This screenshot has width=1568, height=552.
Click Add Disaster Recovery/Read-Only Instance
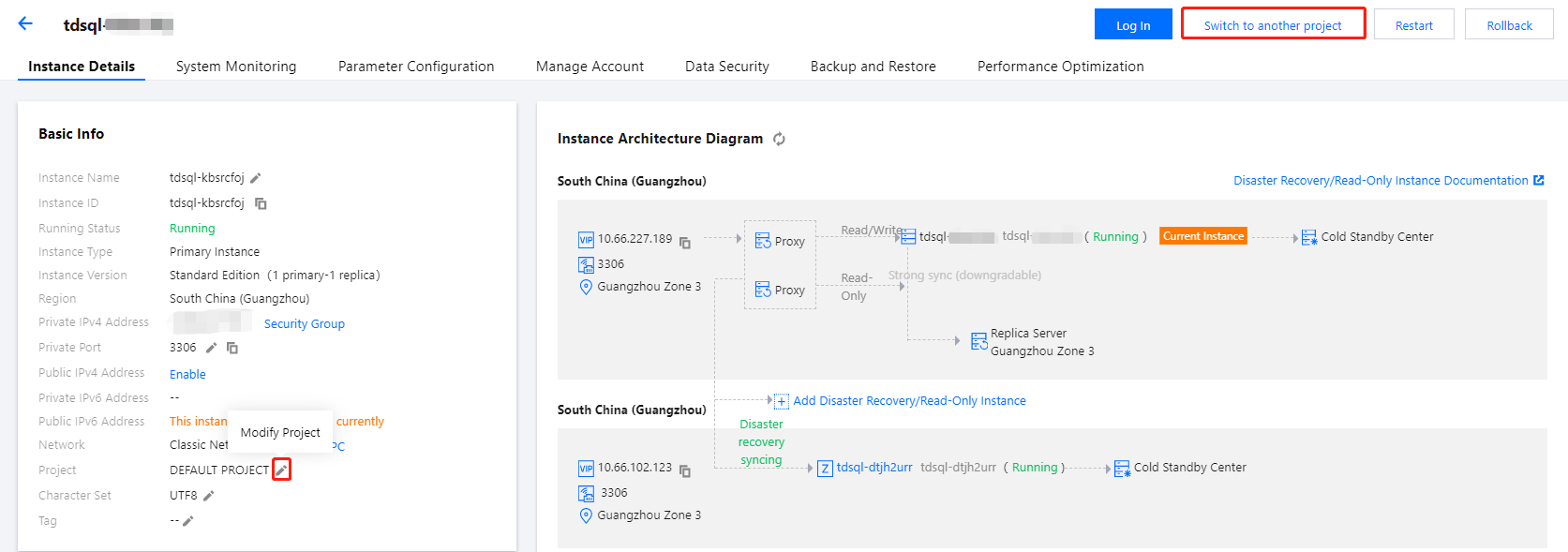(x=908, y=401)
